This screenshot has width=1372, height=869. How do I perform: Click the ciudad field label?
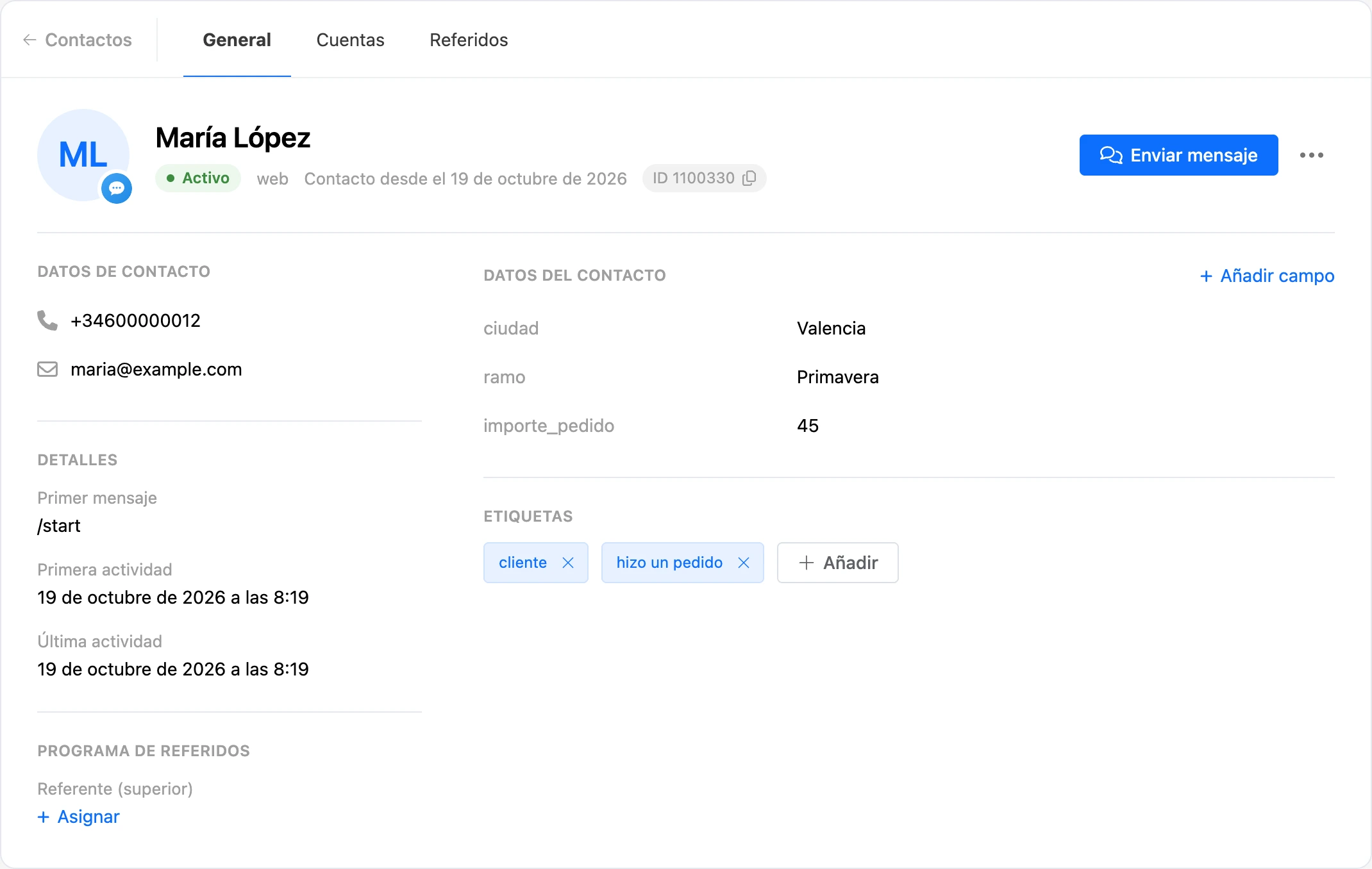point(511,328)
